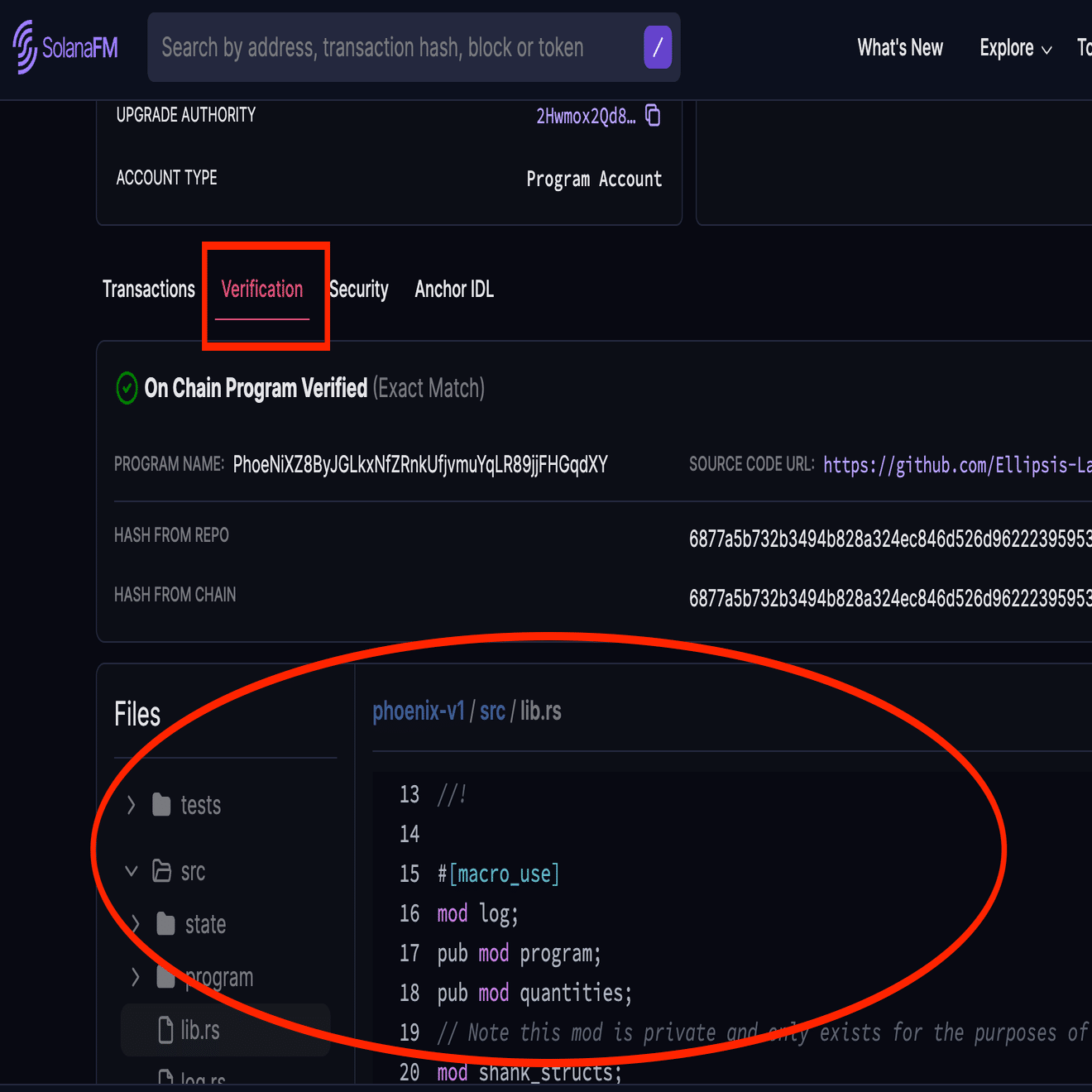Screen dimensions: 1092x1092
Task: Click the lib.rs breadcrumb text
Action: [x=541, y=711]
